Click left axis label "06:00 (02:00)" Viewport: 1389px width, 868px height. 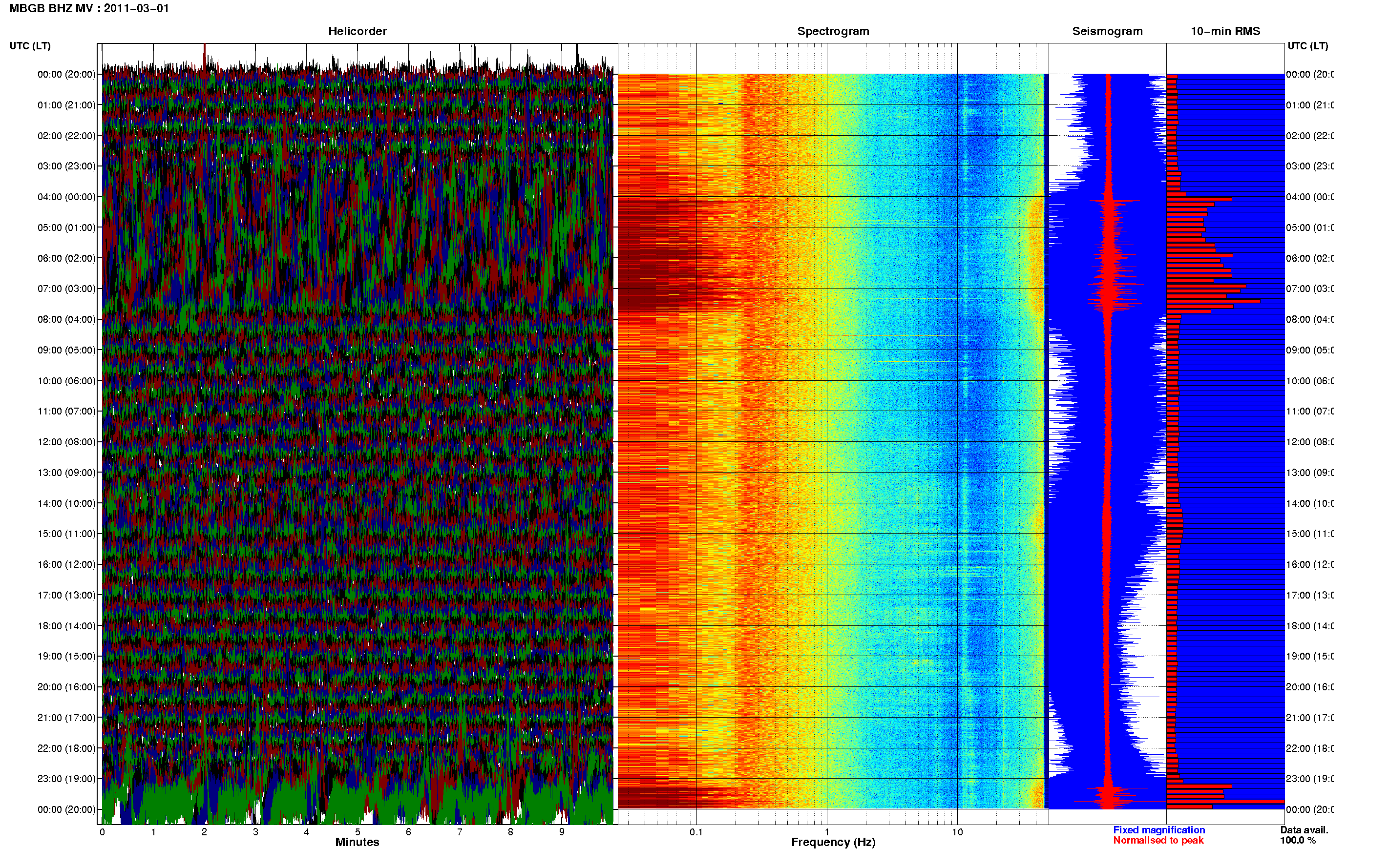click(66, 258)
